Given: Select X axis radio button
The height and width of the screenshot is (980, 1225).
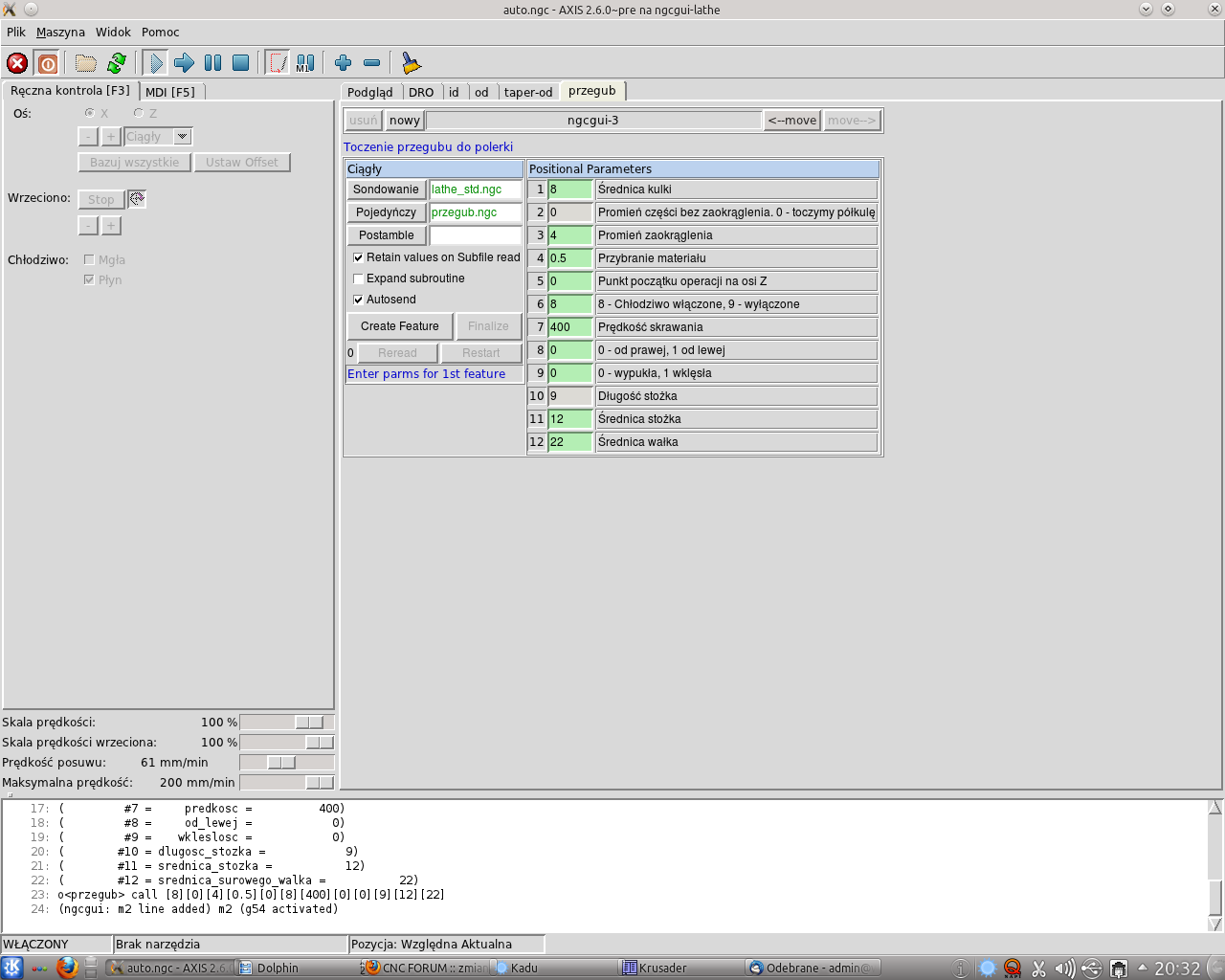Looking at the screenshot, I should tap(90, 113).
